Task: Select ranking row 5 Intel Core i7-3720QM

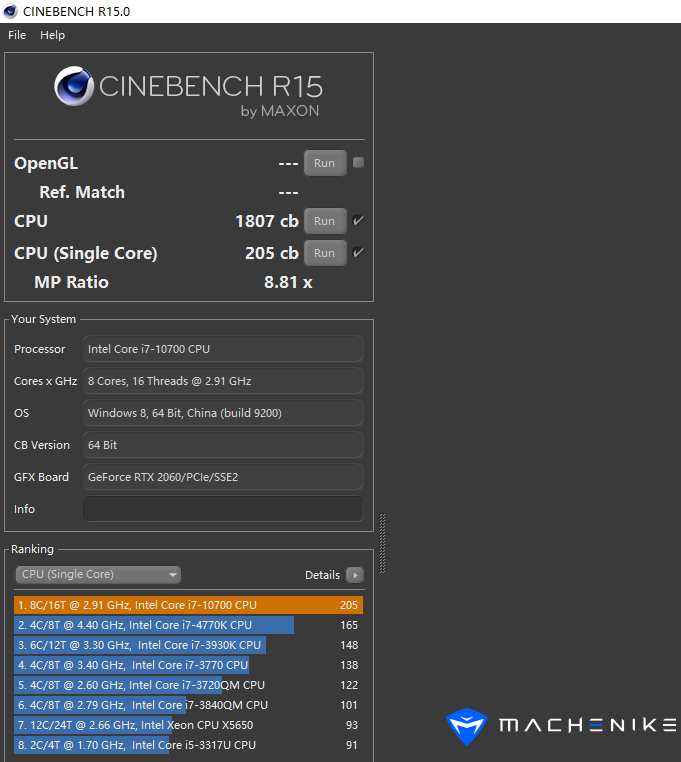Action: click(x=188, y=685)
